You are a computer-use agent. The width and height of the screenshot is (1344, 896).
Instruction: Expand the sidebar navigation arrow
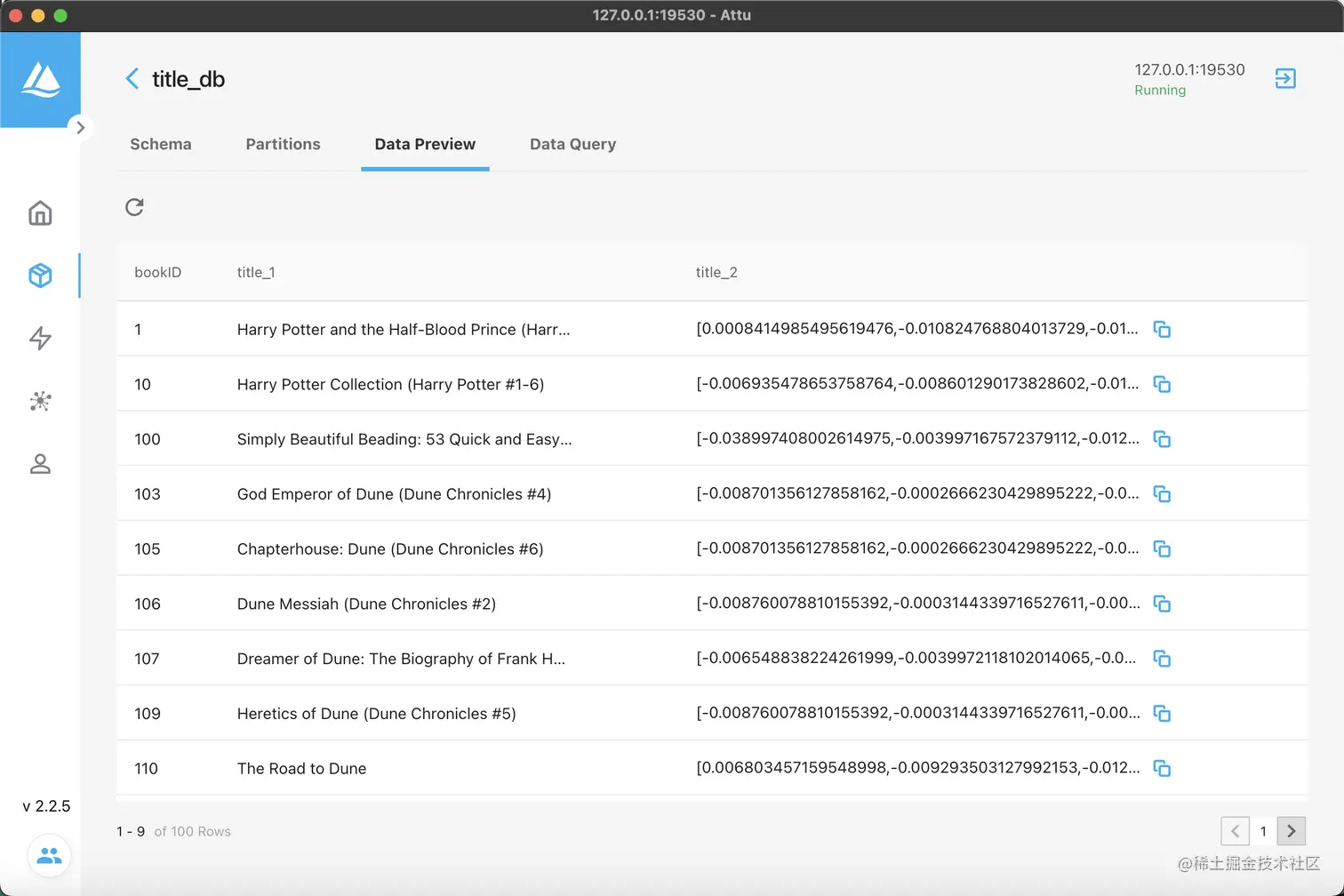80,127
